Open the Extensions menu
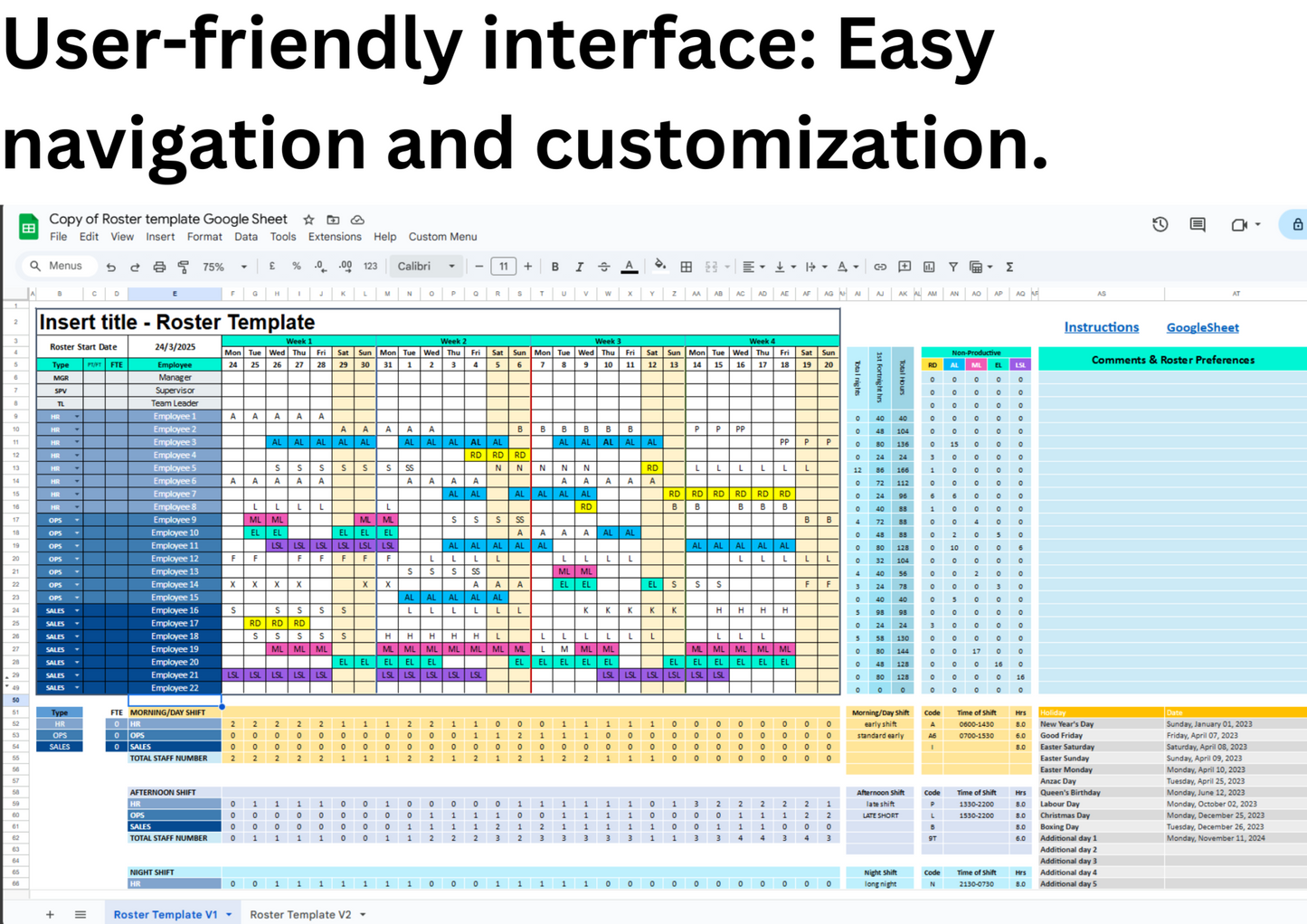Viewport: 1307px width, 924px height. click(x=334, y=237)
